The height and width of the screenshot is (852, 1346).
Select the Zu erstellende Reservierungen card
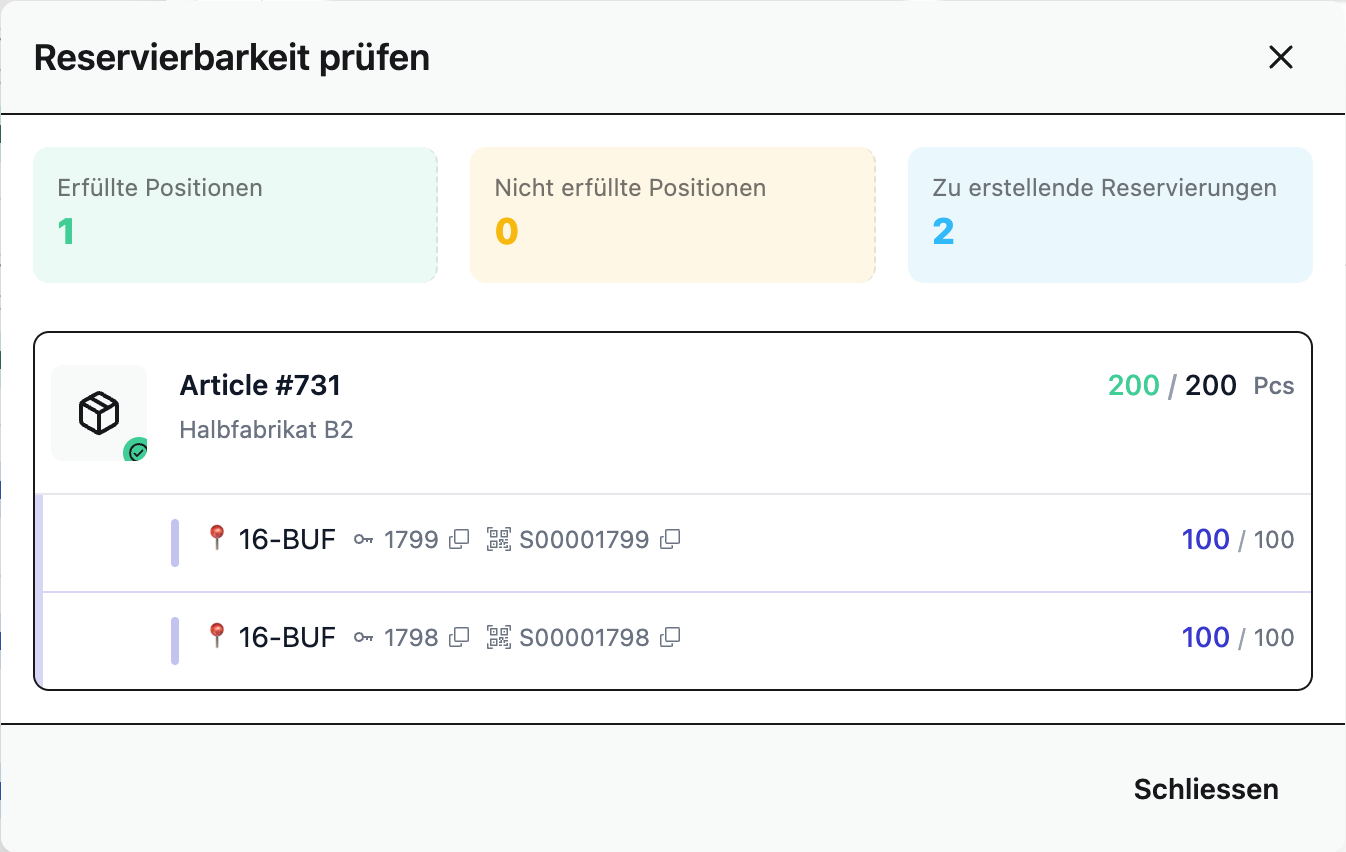point(1110,215)
